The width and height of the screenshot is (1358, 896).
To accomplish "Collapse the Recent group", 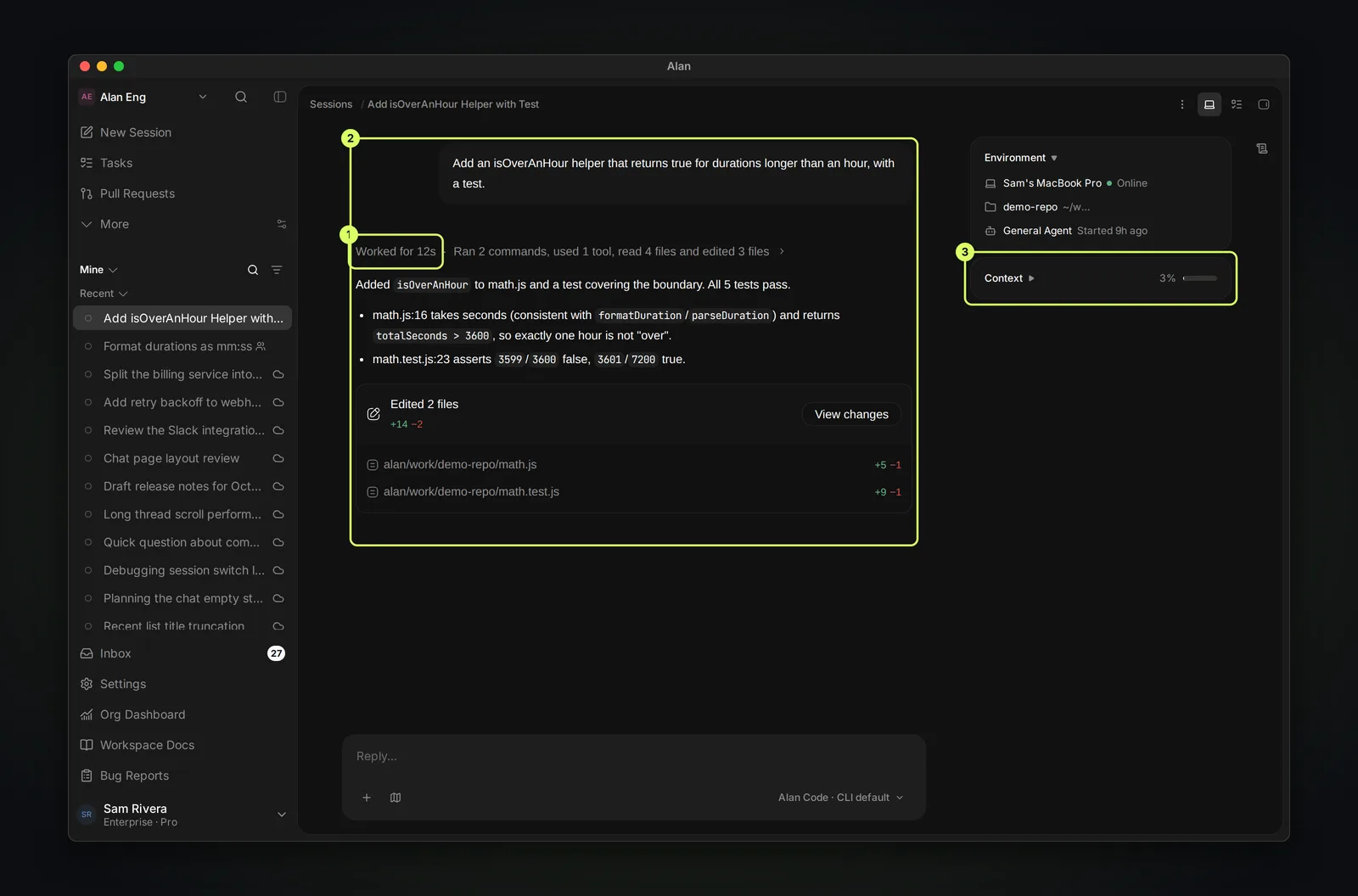I will click(x=104, y=294).
